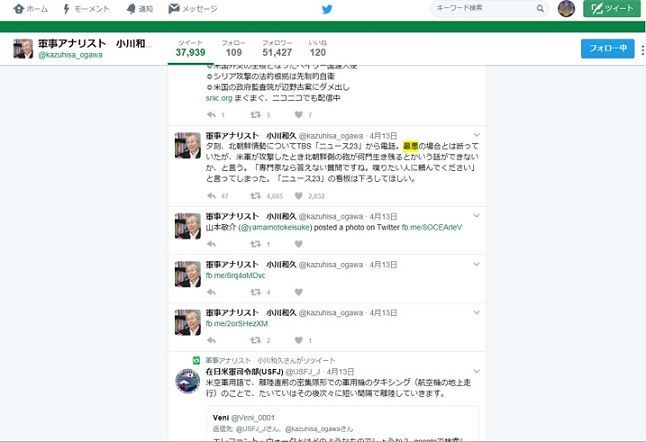Like the sriic.org tweet with 7 likes

(299, 115)
